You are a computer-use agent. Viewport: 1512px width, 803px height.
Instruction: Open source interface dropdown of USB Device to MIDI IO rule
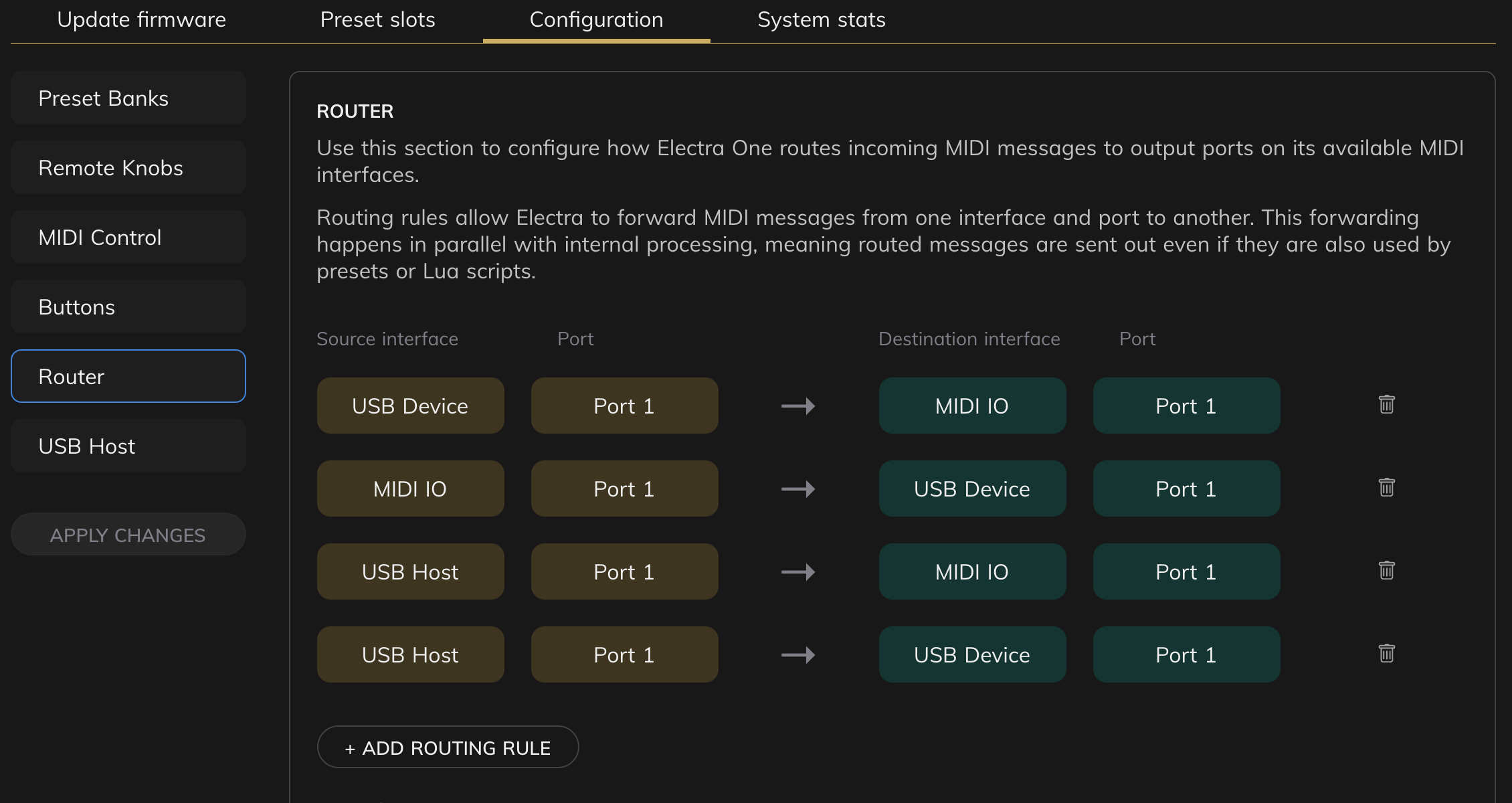click(x=410, y=406)
